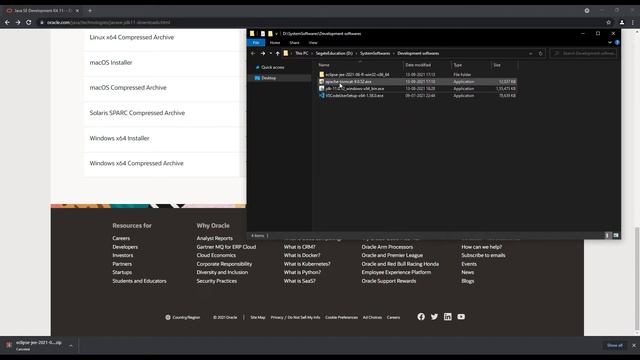This screenshot has height=360, width=640.
Task: Open Oracle LinkedIn page icon
Action: (448, 317)
